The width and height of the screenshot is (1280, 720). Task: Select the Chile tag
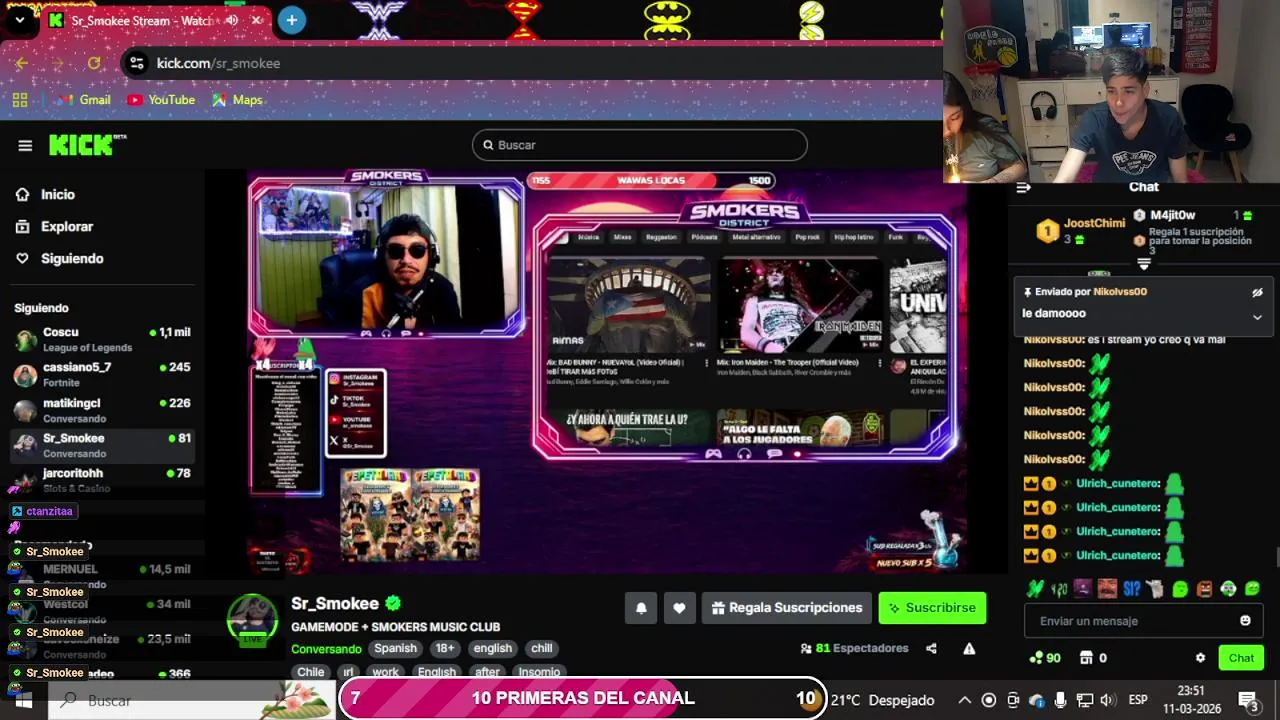point(311,672)
